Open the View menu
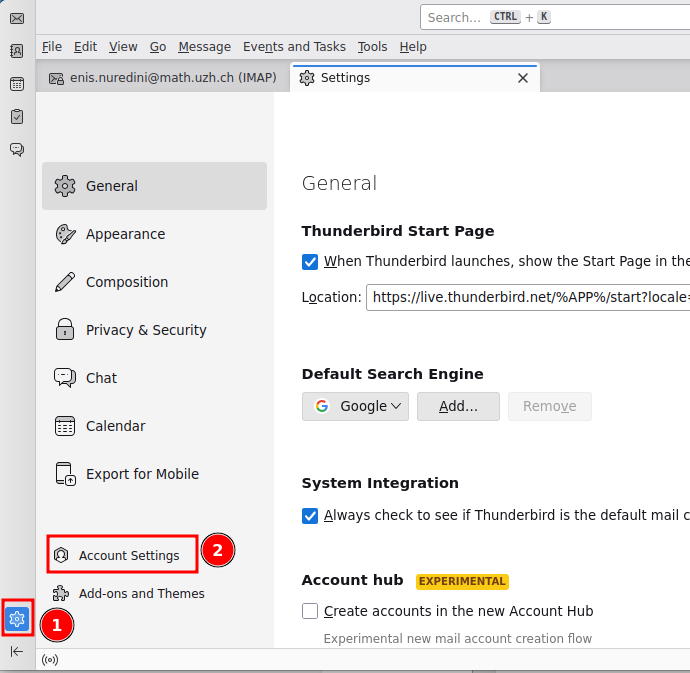 [x=123, y=47]
